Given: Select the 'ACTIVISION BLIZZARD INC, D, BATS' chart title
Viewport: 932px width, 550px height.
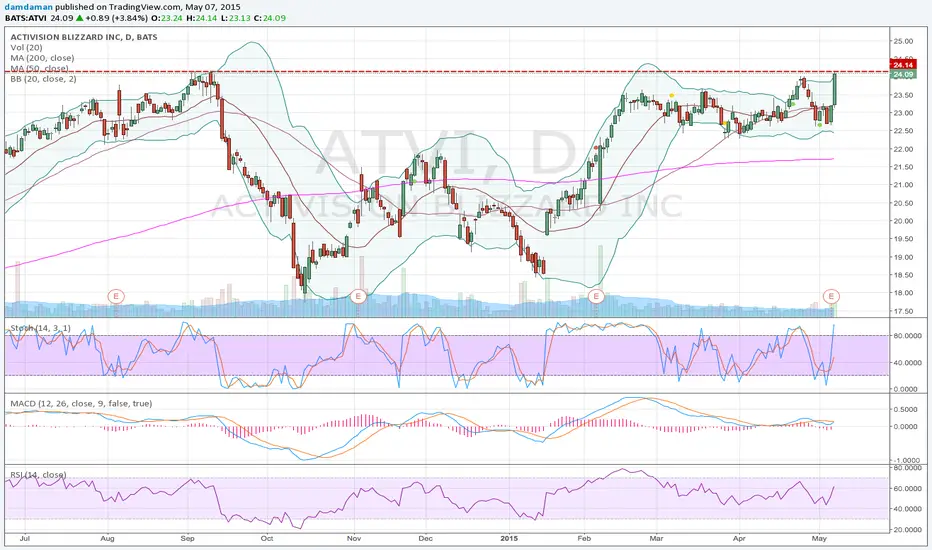Looking at the screenshot, I should point(84,37).
